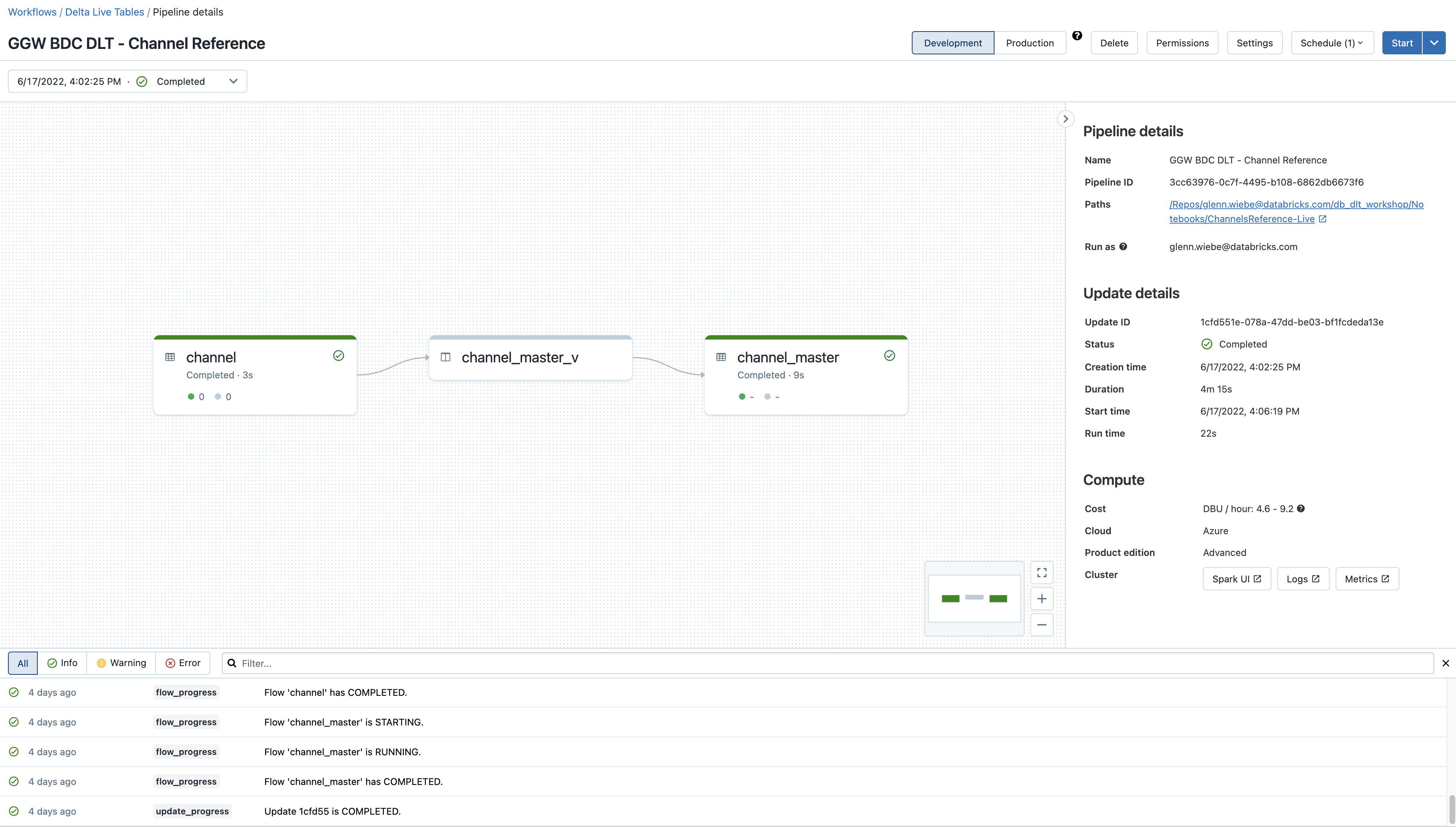Open the Spark UI cluster button
1456x827 pixels.
(1236, 579)
